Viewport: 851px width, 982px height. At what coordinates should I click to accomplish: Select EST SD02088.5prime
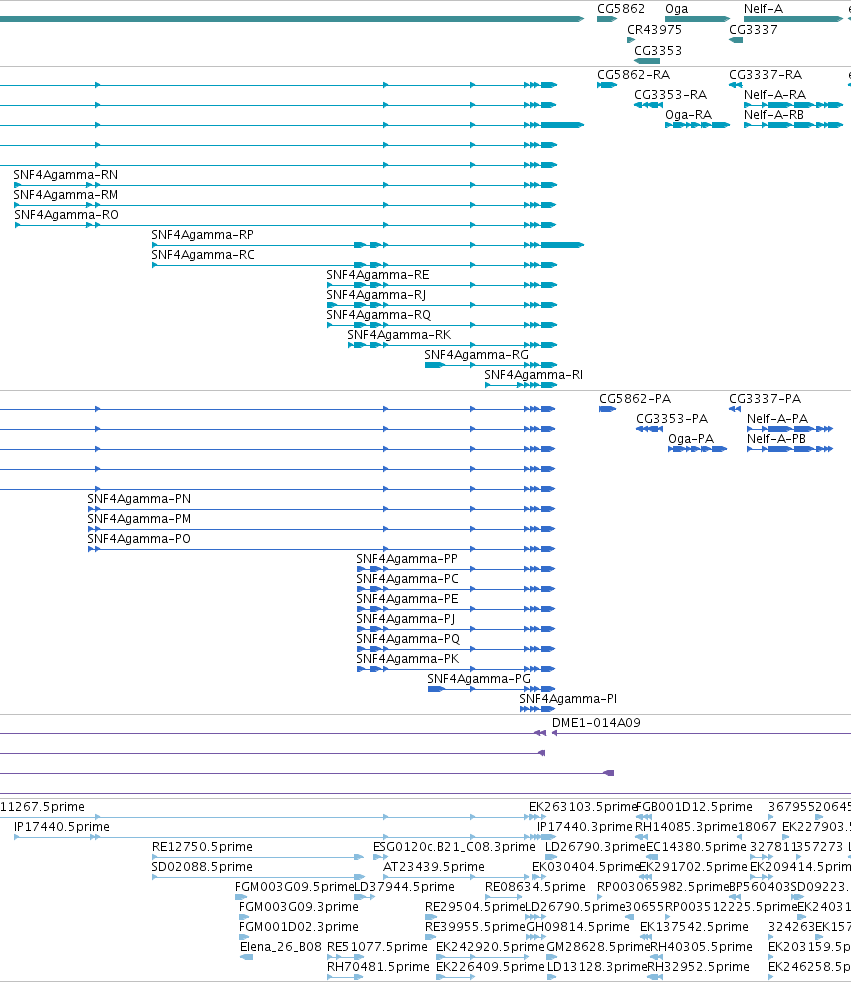coord(202,867)
